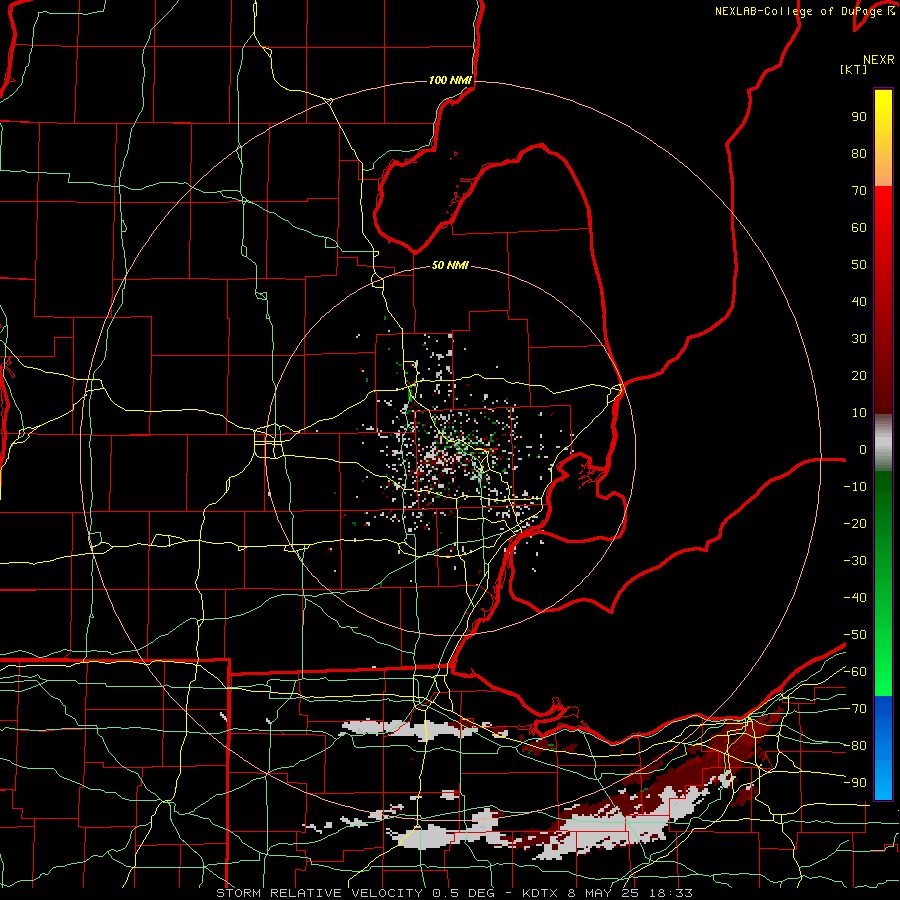Click the -40 value on the velocity scale
The image size is (900, 900).
point(855,598)
